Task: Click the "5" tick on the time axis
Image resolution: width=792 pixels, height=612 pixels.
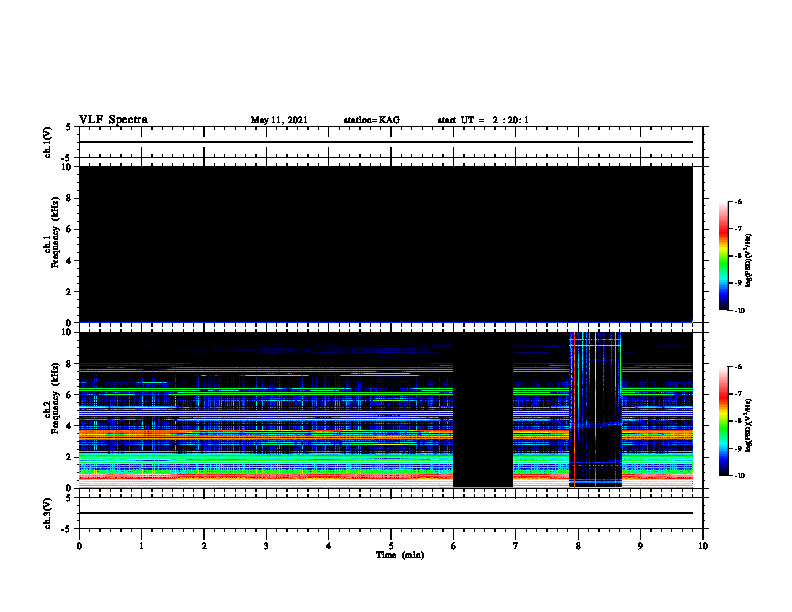Action: pos(391,546)
